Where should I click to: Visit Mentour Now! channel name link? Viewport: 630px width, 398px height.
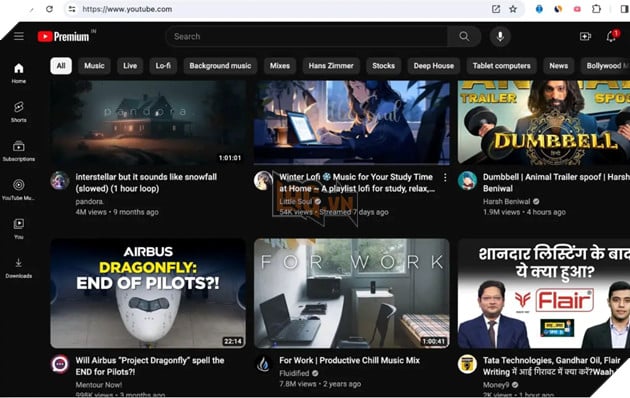click(99, 385)
